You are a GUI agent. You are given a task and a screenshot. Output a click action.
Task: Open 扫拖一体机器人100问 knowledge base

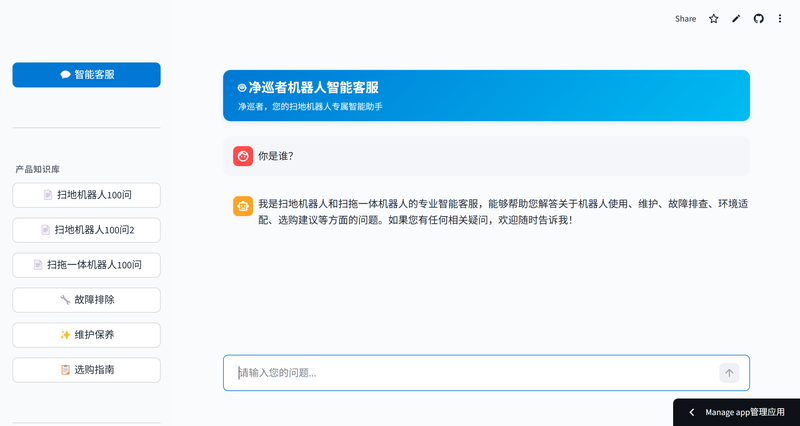coord(86,265)
